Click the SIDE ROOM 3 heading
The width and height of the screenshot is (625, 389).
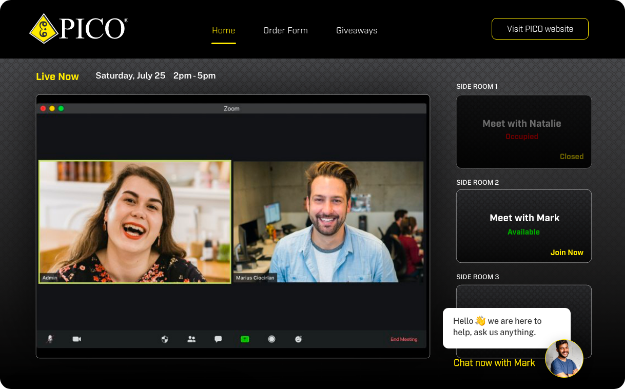tap(478, 277)
